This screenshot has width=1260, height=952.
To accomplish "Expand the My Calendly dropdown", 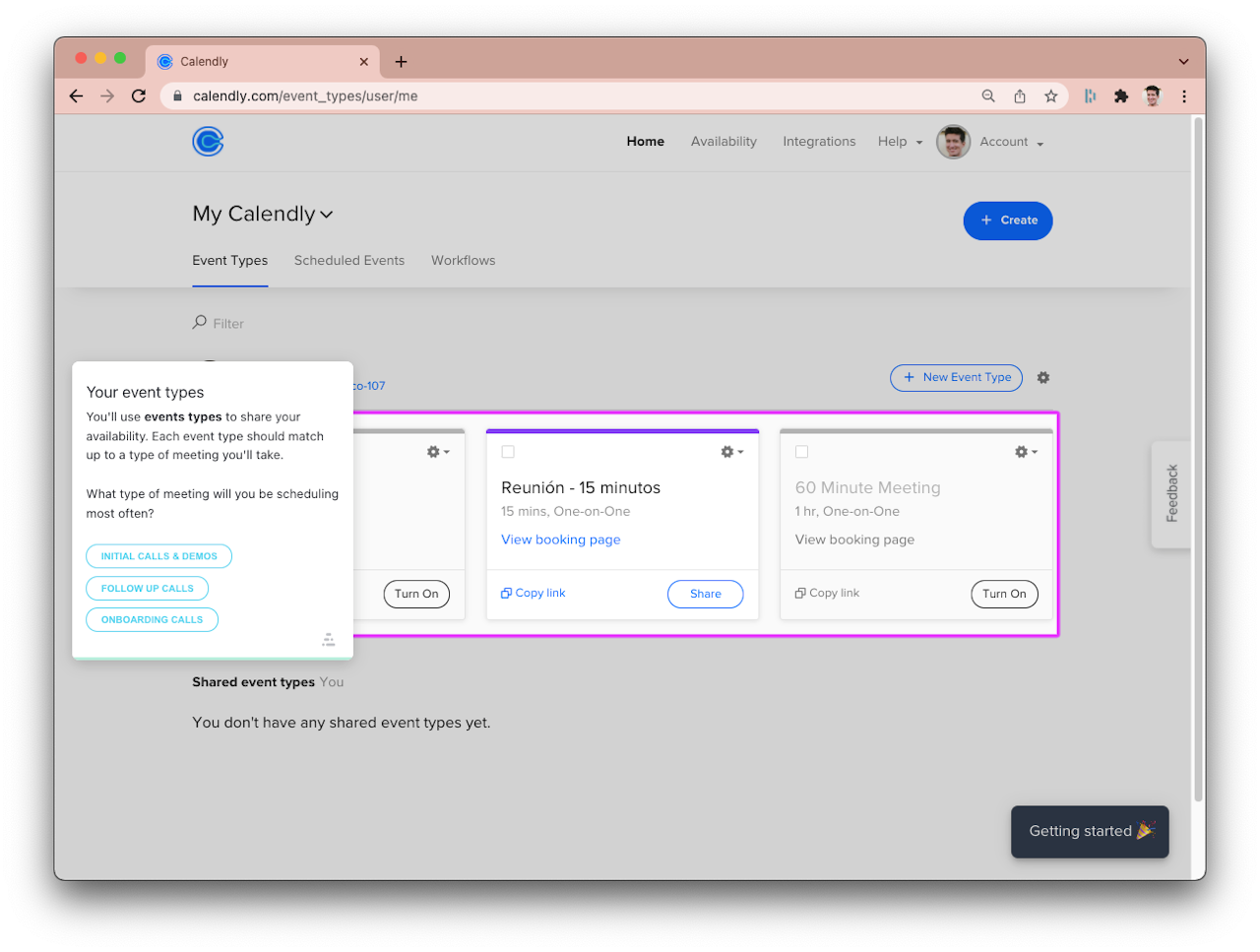I will 263,214.
